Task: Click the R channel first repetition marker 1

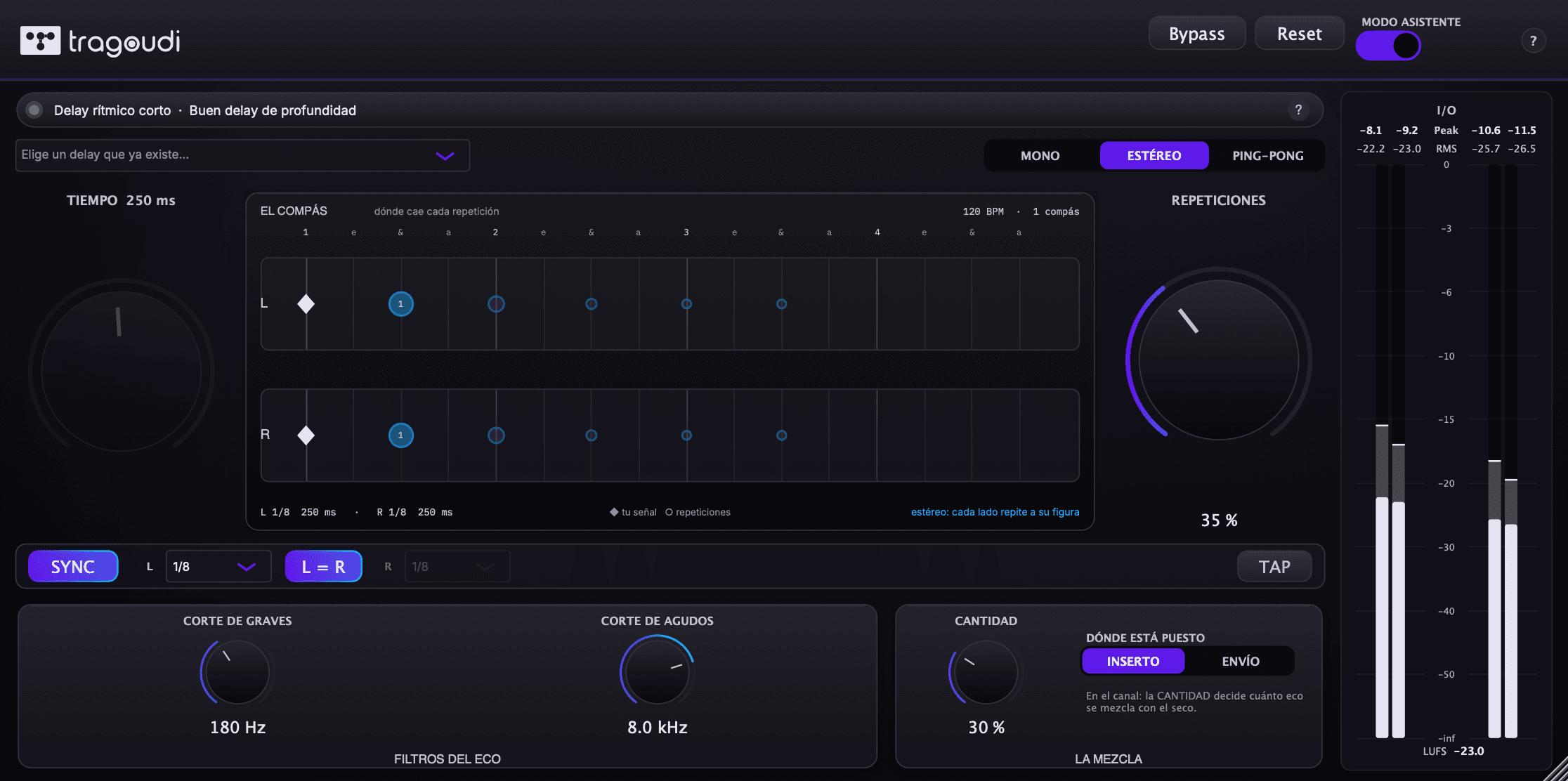Action: click(401, 435)
